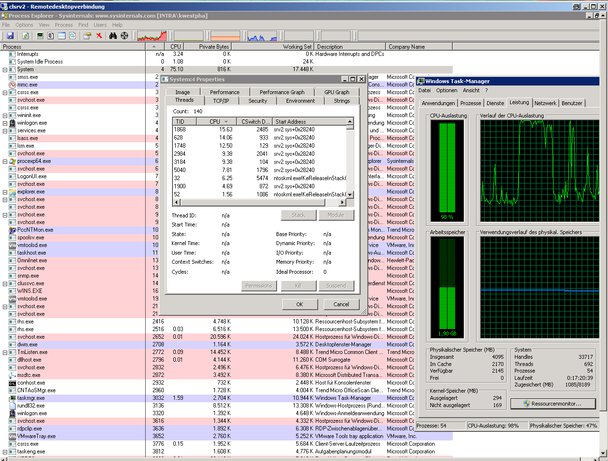608x461 pixels.
Task: Click the binoculars Find Handle or DLL icon
Action: tap(113, 36)
